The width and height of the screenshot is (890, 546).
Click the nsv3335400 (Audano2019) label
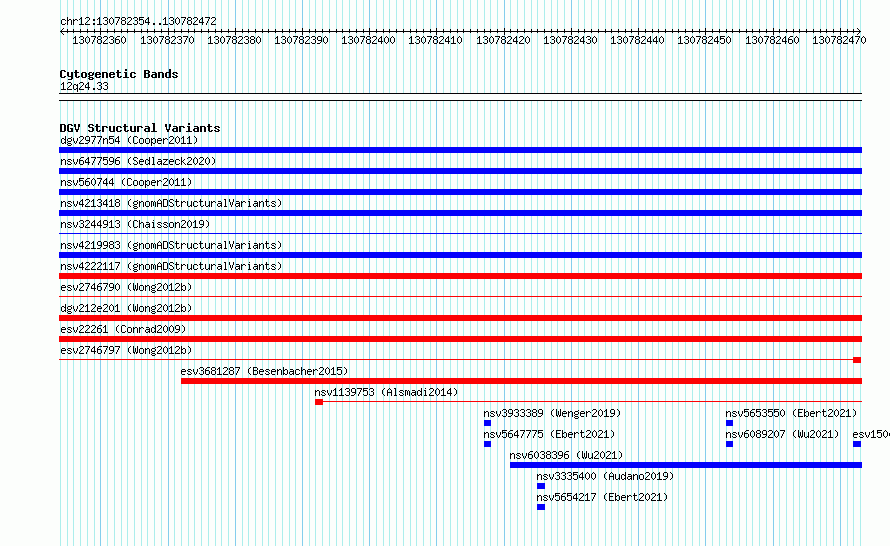pyautogui.click(x=605, y=476)
